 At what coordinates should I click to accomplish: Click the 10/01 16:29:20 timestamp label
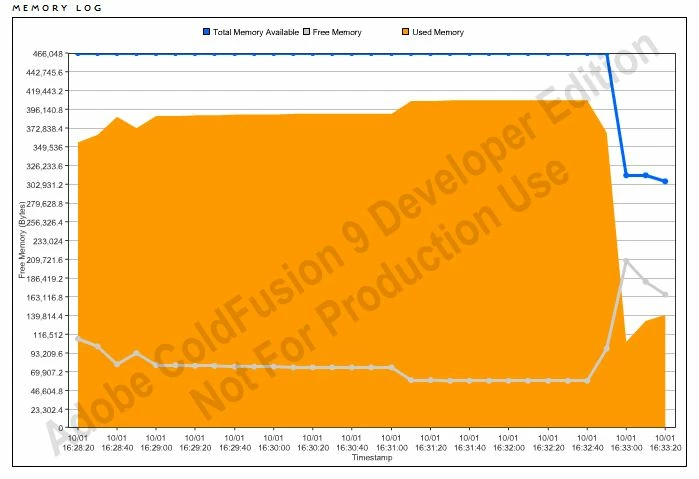pyautogui.click(x=195, y=442)
